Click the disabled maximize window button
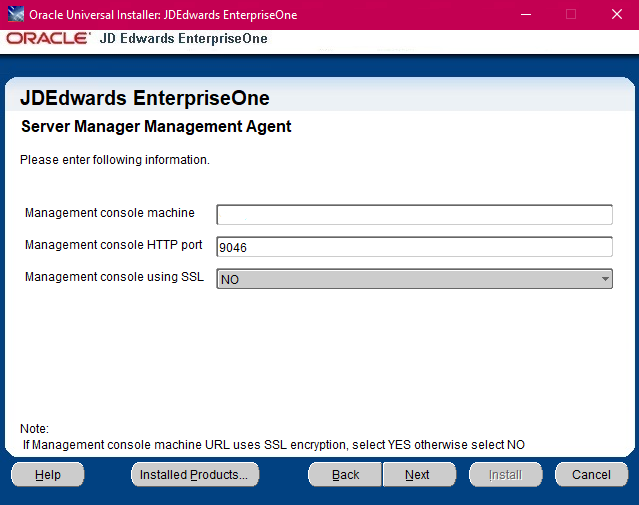Screen dimensions: 639x505 point(571,15)
